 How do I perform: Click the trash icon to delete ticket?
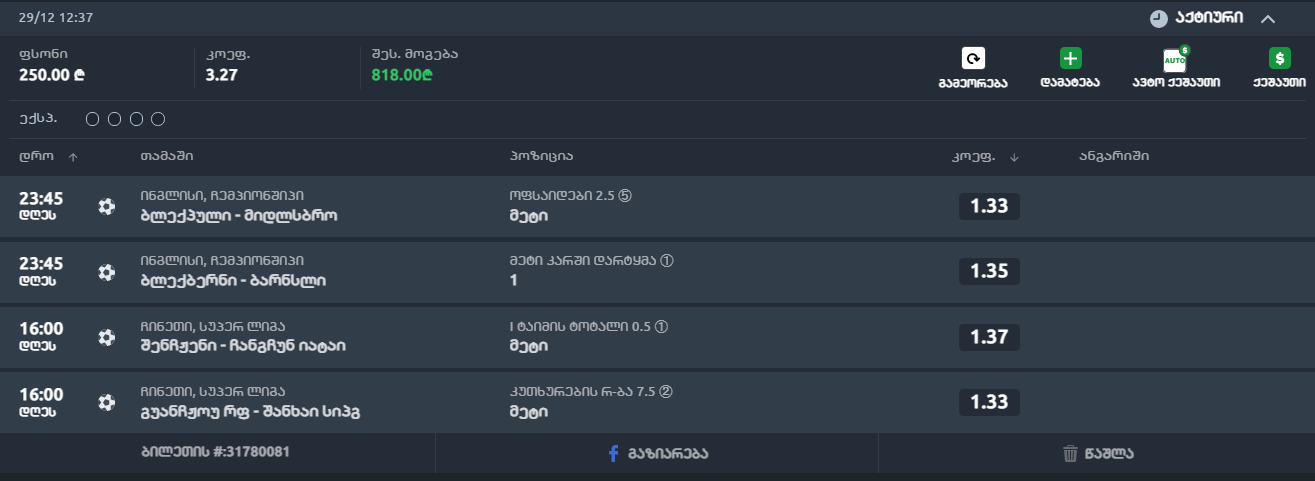pyautogui.click(x=1070, y=454)
